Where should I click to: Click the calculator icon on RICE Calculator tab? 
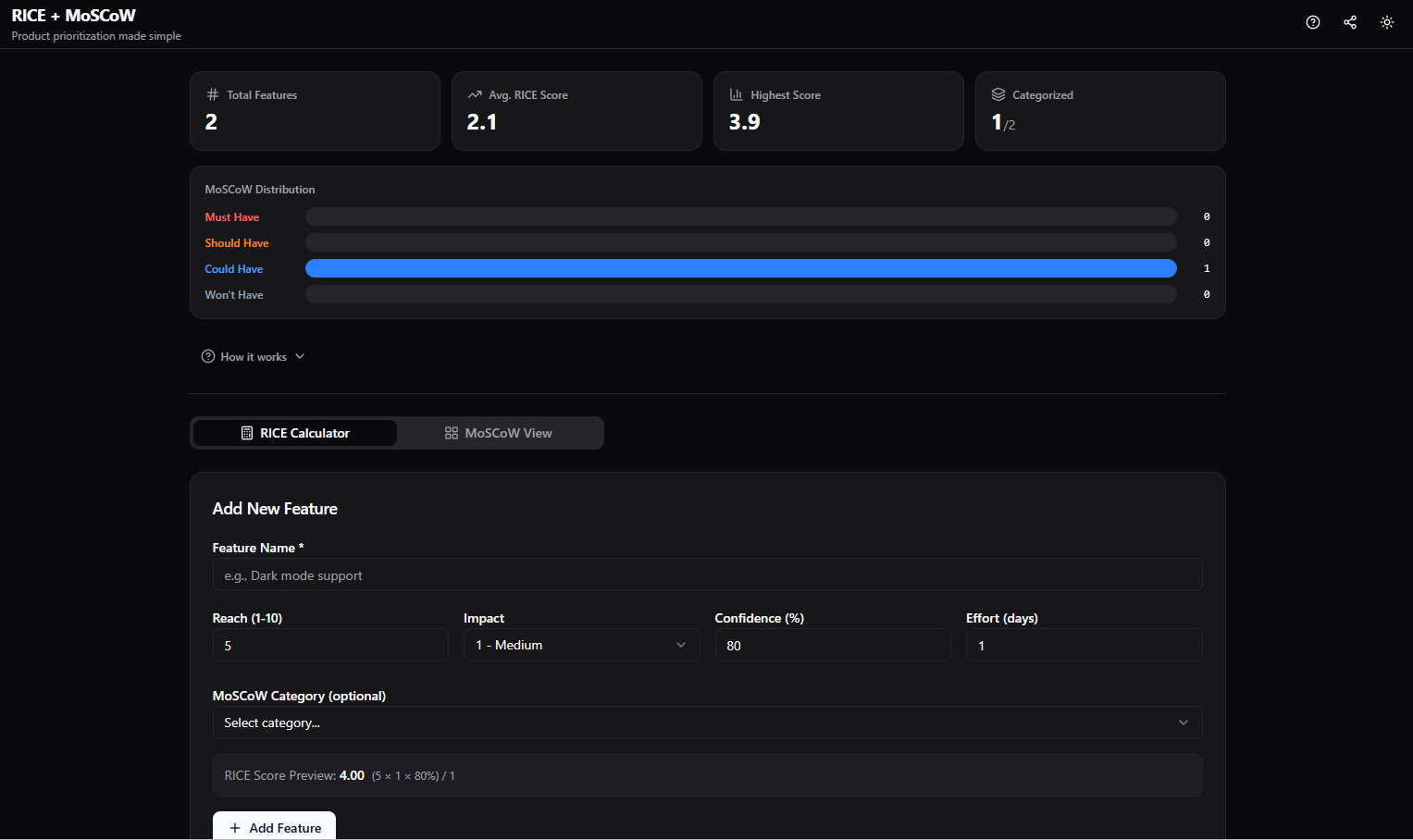[x=246, y=432]
